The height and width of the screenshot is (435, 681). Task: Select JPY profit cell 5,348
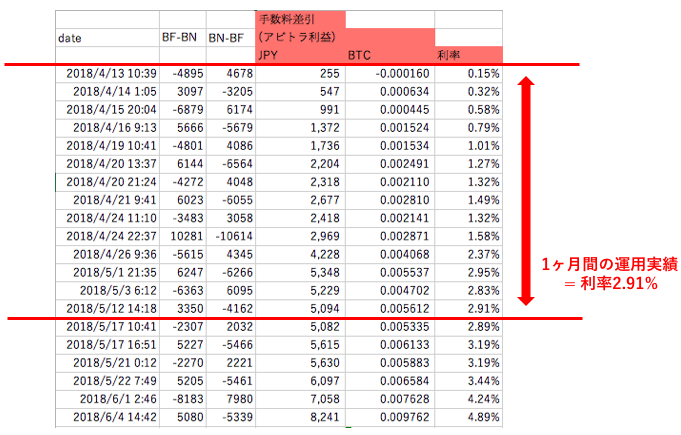coord(300,273)
